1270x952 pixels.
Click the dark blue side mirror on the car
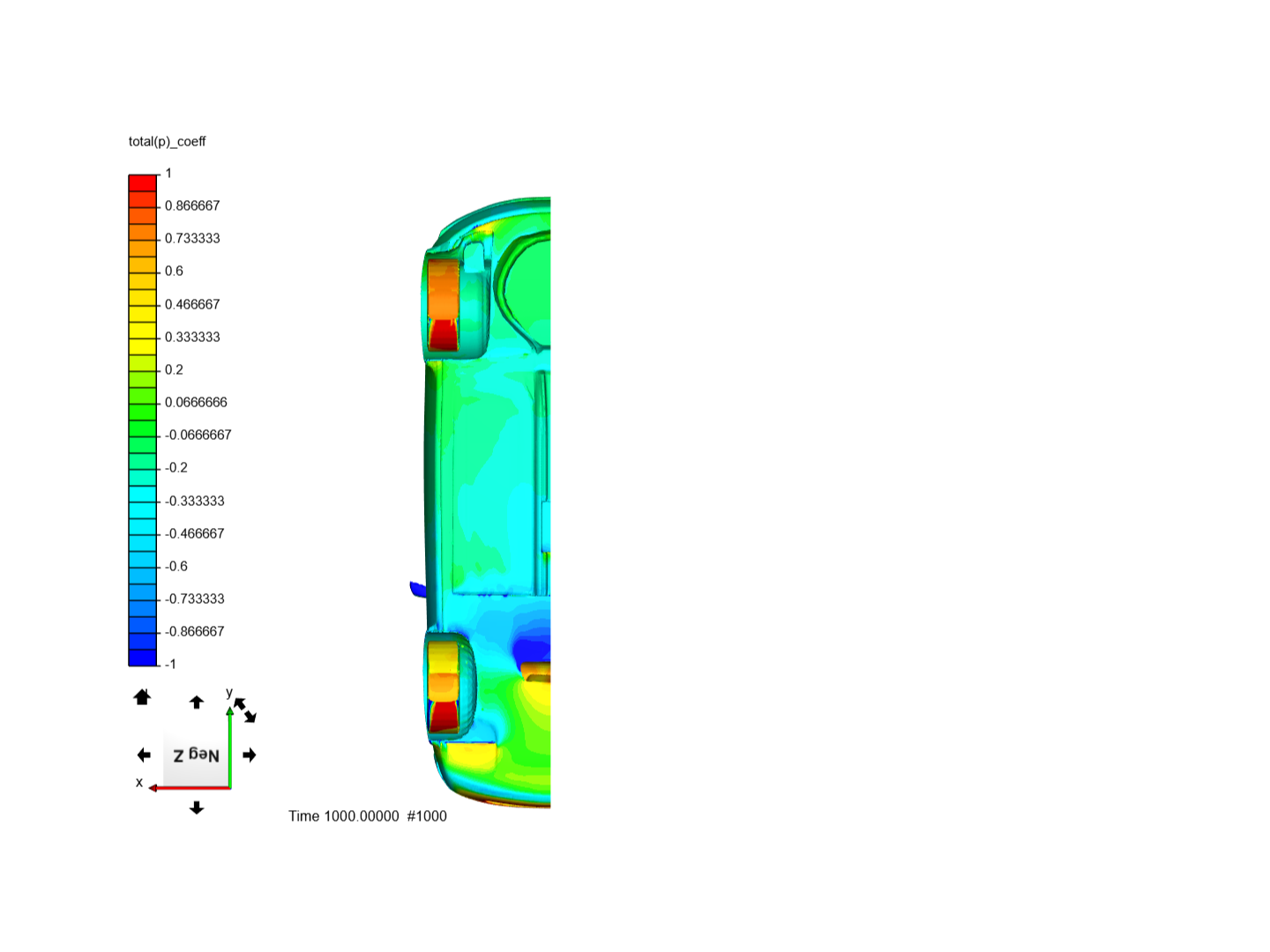pos(418,589)
